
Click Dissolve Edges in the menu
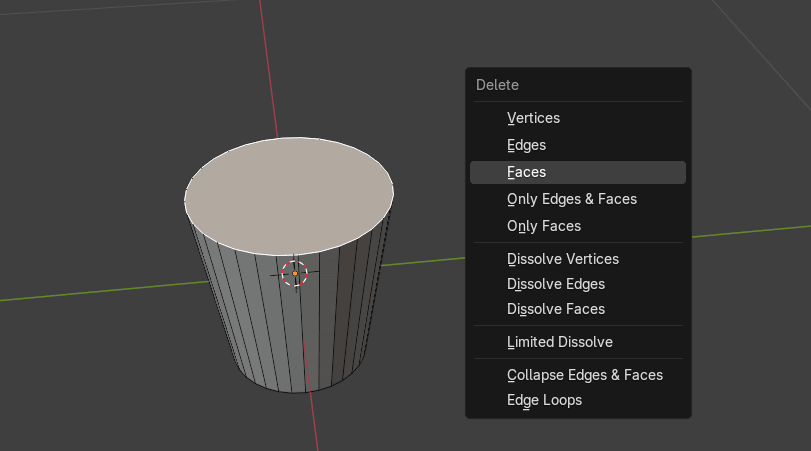point(555,284)
